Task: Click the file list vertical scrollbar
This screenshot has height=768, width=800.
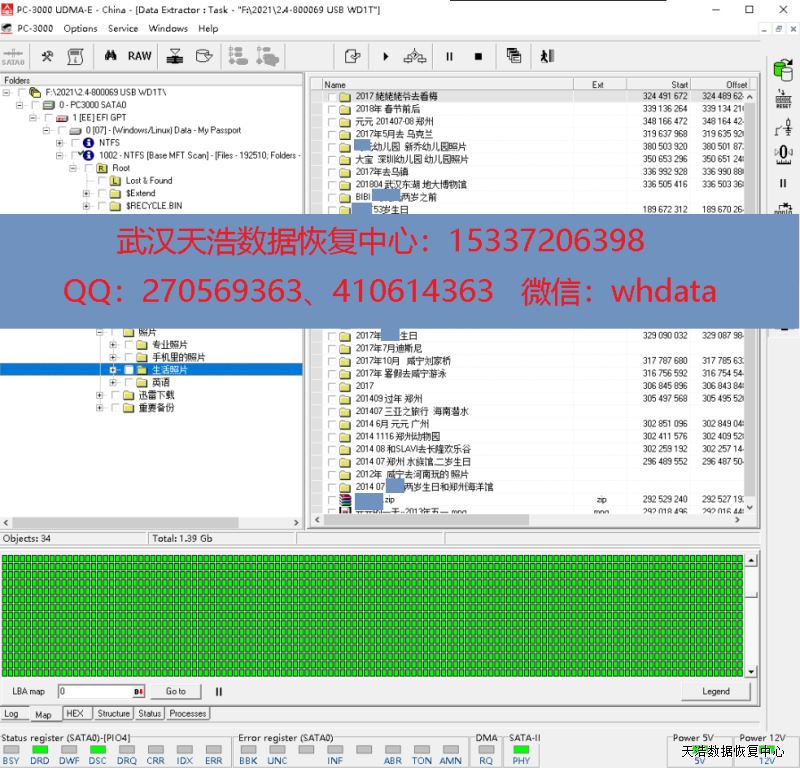Action: pyautogui.click(x=752, y=300)
